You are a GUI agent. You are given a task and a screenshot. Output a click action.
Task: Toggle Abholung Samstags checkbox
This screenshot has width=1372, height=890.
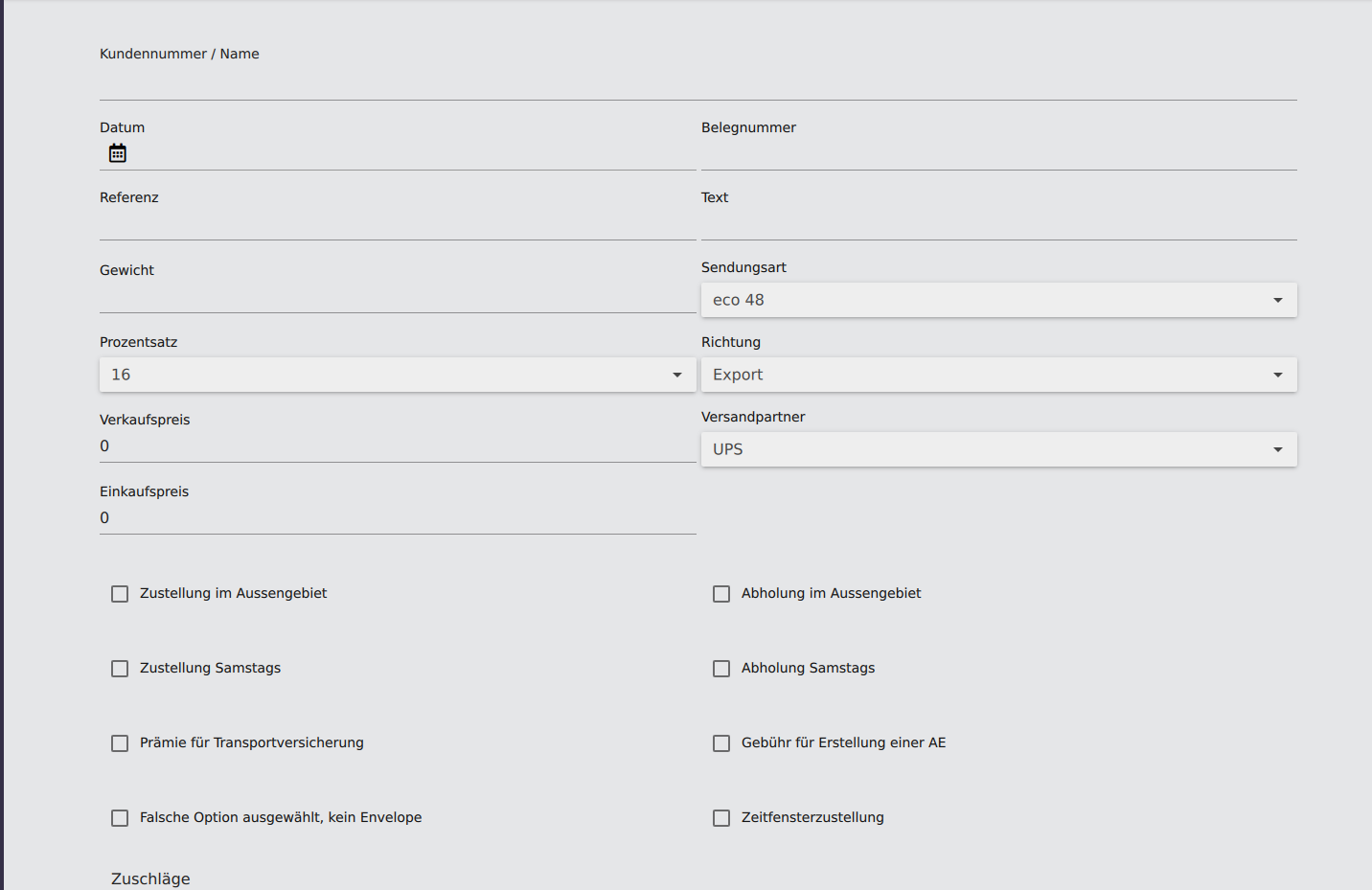[721, 669]
